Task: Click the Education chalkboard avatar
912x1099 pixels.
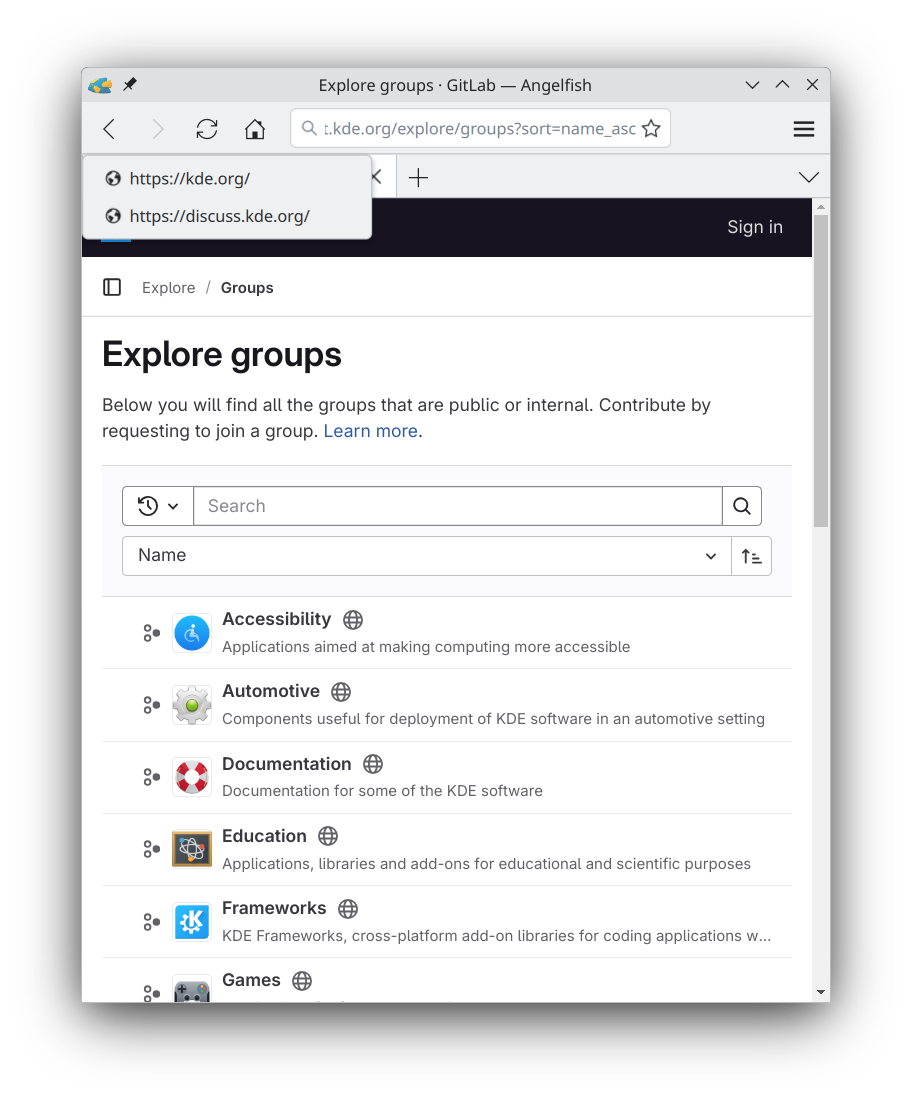Action: click(192, 849)
